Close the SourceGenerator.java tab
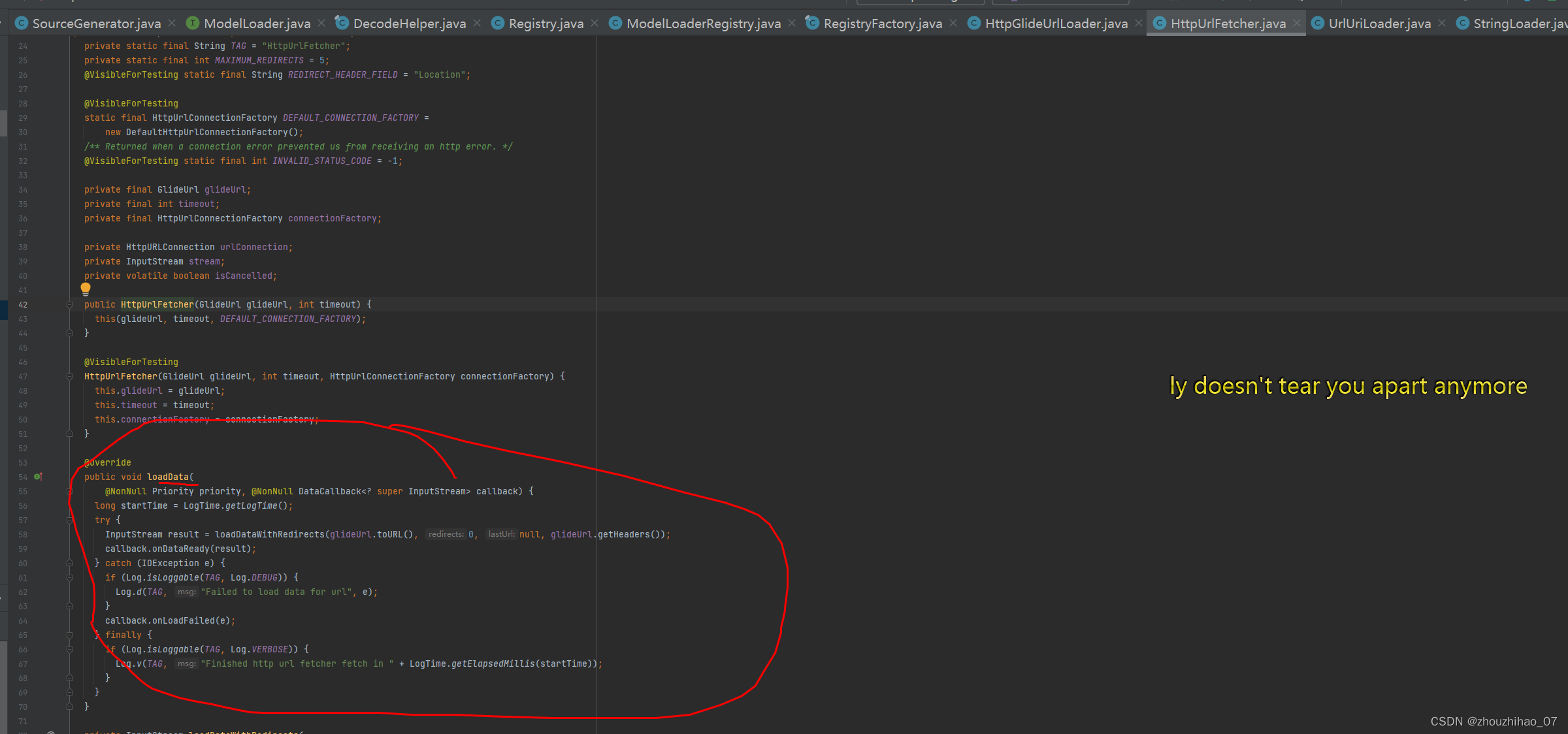Image resolution: width=1568 pixels, height=734 pixels. [172, 24]
